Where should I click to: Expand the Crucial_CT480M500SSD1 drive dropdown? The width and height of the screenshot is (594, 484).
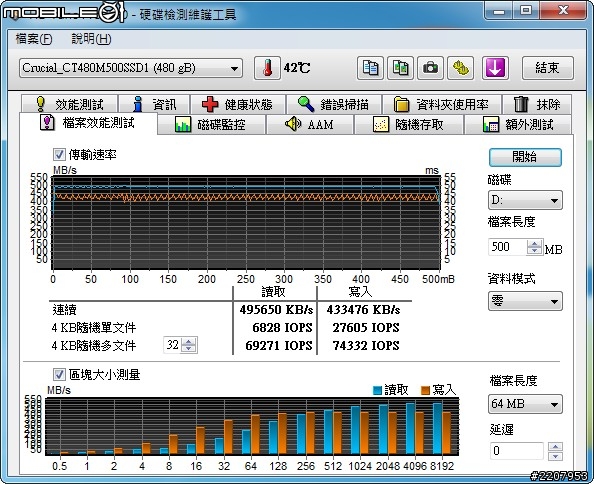click(131, 68)
